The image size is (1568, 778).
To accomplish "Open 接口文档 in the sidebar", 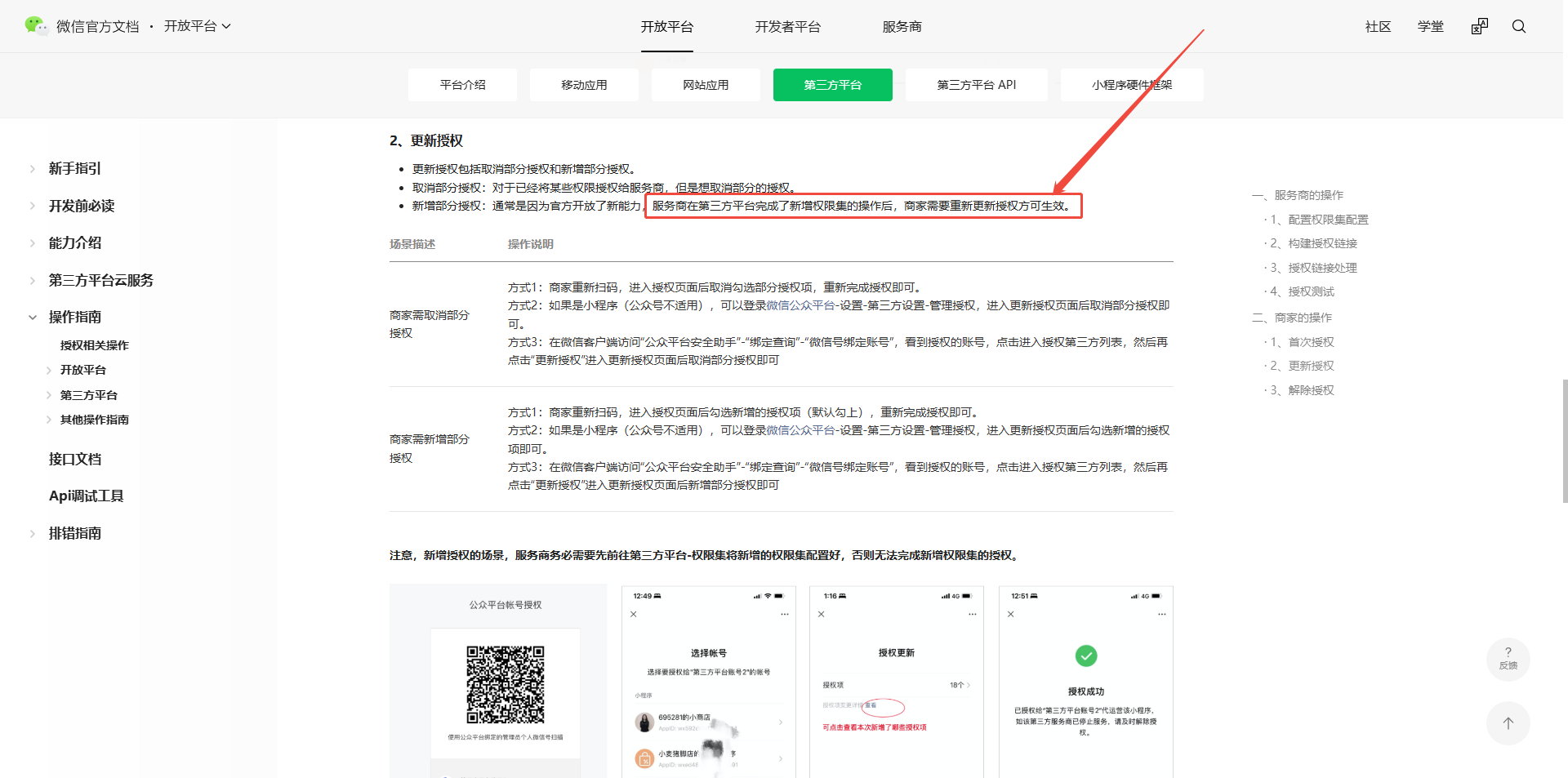I will point(75,460).
